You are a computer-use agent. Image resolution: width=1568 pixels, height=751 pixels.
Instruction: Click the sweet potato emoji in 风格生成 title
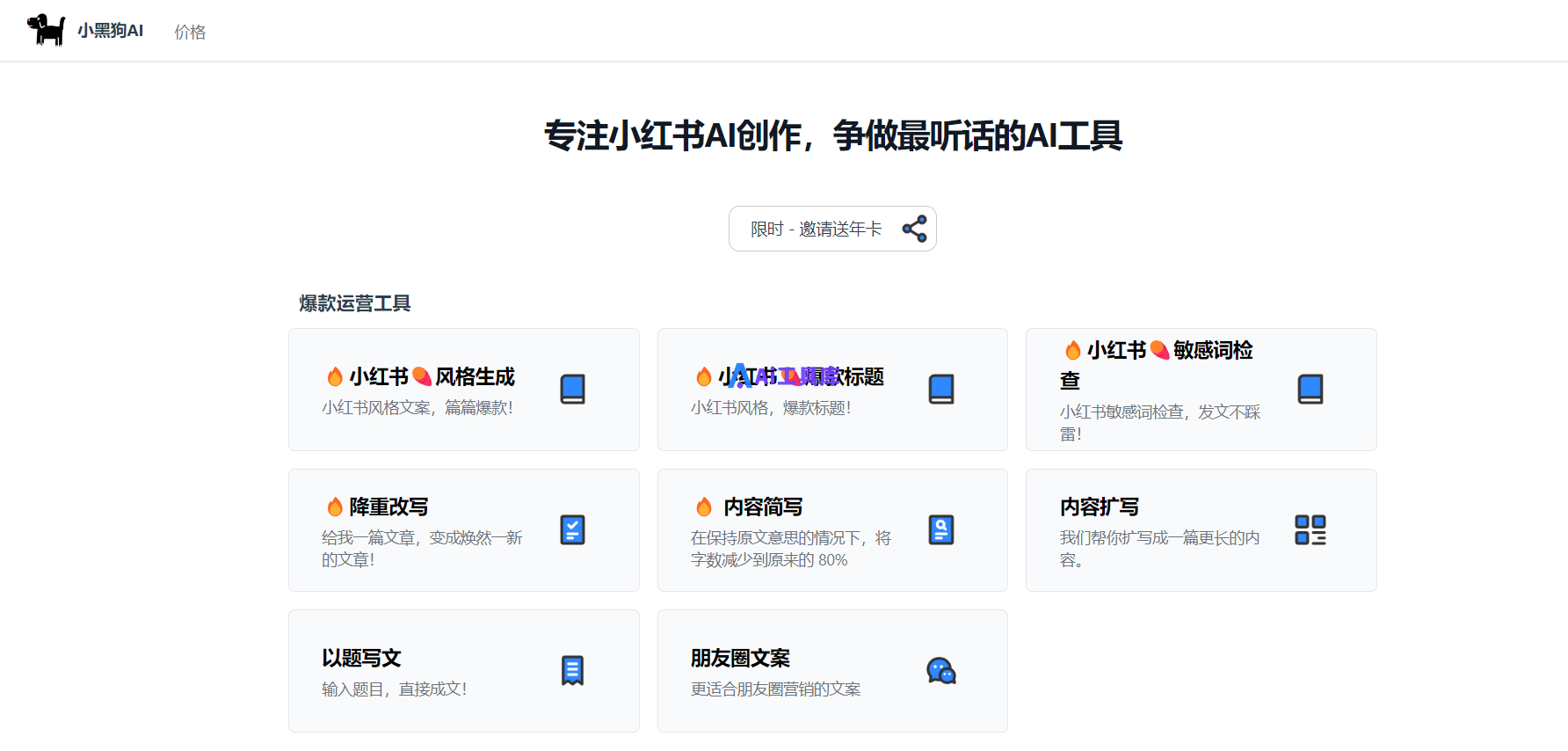(x=422, y=376)
